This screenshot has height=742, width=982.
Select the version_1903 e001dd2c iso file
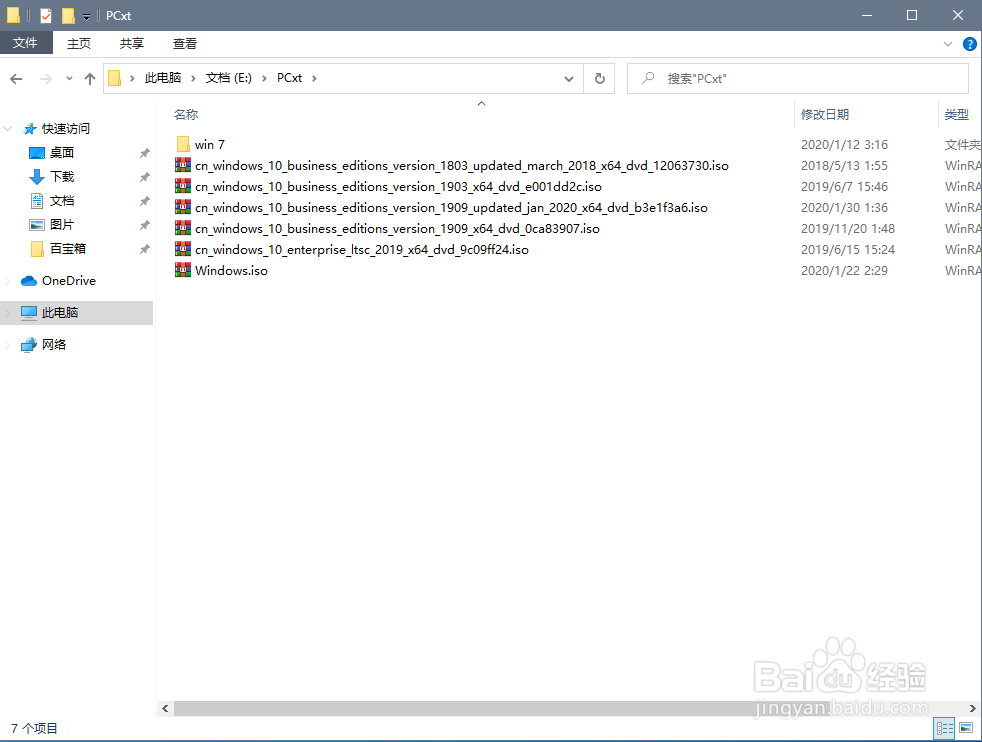(x=398, y=187)
